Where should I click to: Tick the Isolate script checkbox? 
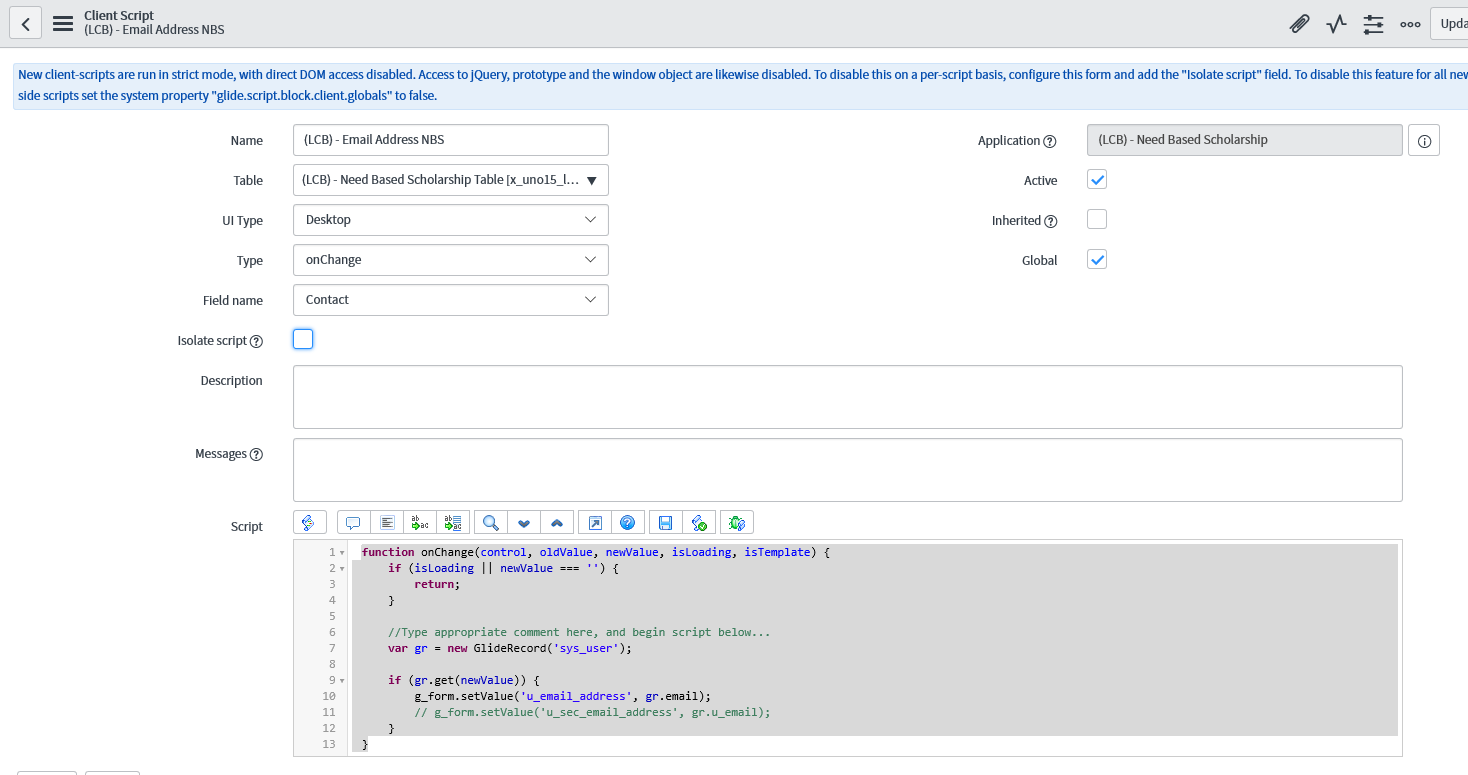pyautogui.click(x=303, y=340)
